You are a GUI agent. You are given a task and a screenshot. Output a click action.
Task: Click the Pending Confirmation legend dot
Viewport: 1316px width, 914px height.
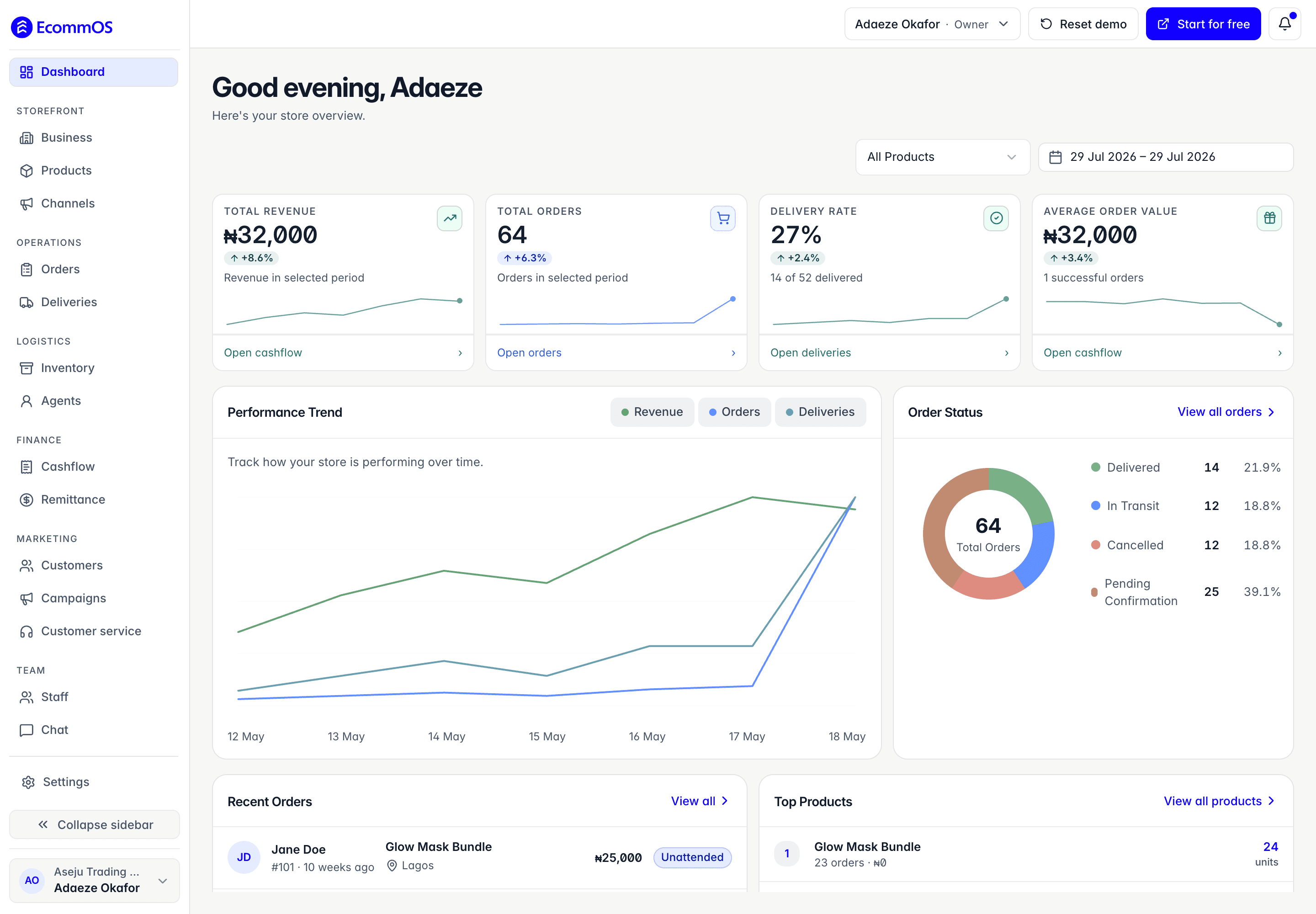coord(1094,592)
